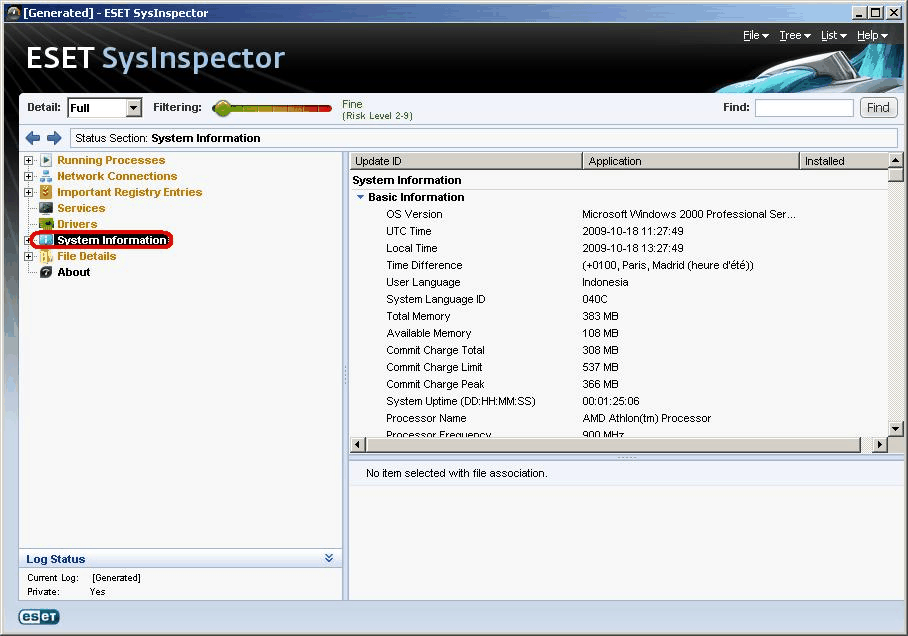908x636 pixels.
Task: Click the System Information icon in tree
Action: point(46,240)
